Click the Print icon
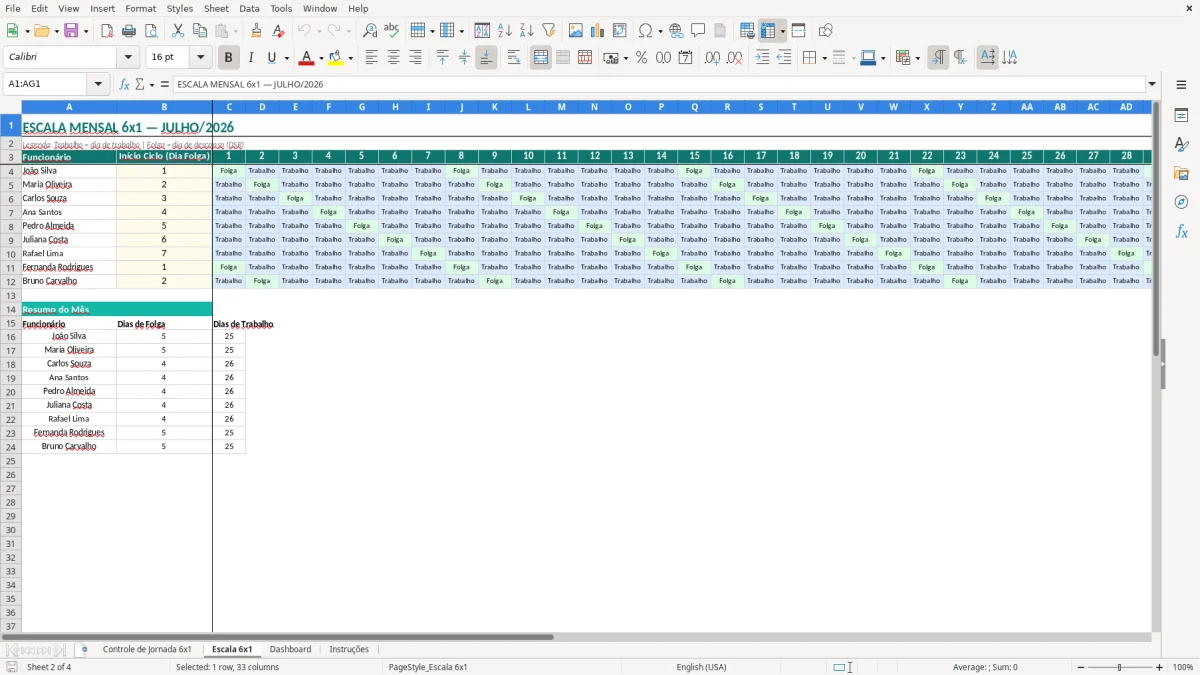This screenshot has height=675, width=1200. pyautogui.click(x=129, y=31)
